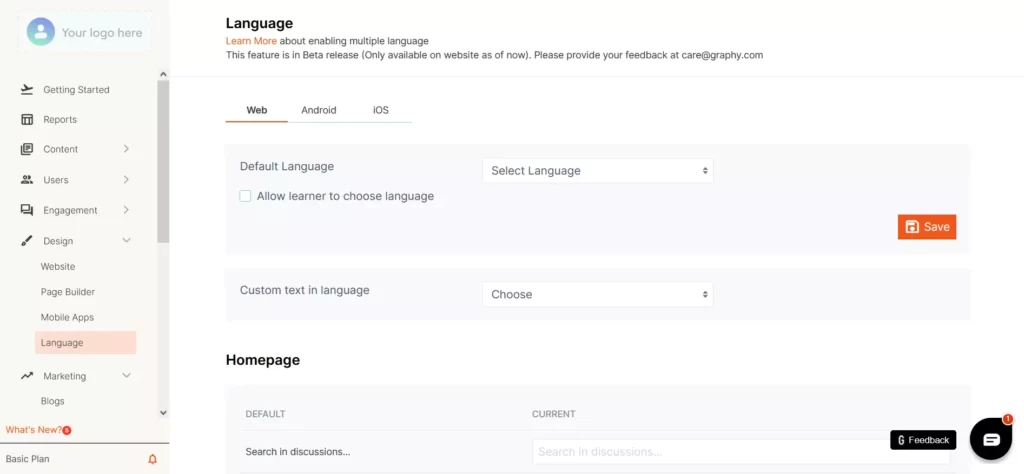The width and height of the screenshot is (1024, 474).
Task: Click the Marketing trend icon
Action: point(27,376)
